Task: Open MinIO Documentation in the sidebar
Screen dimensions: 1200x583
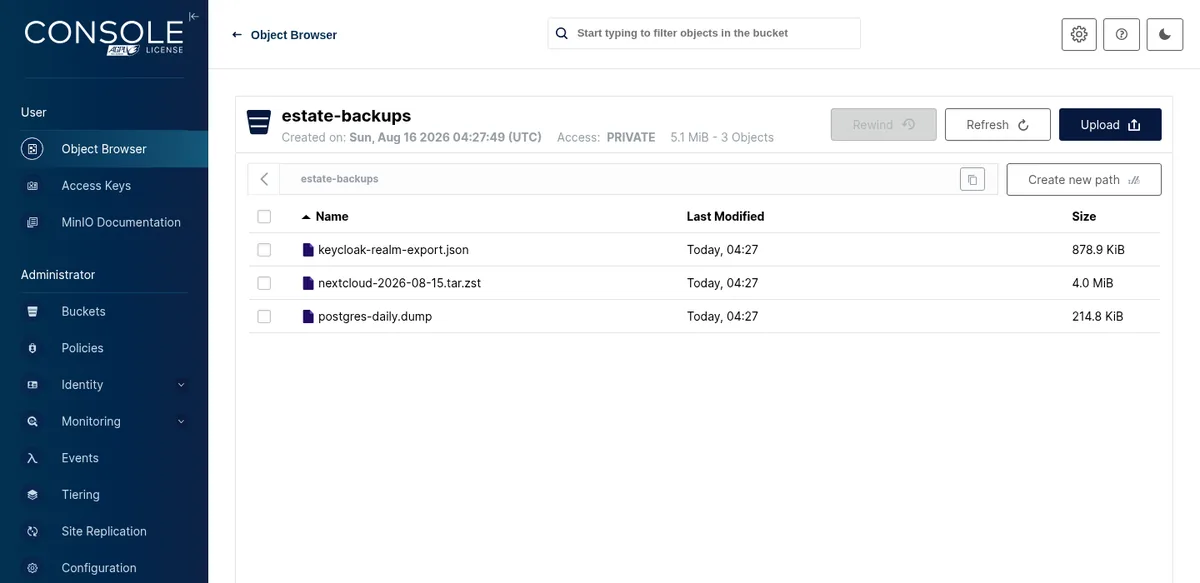Action: [104, 222]
